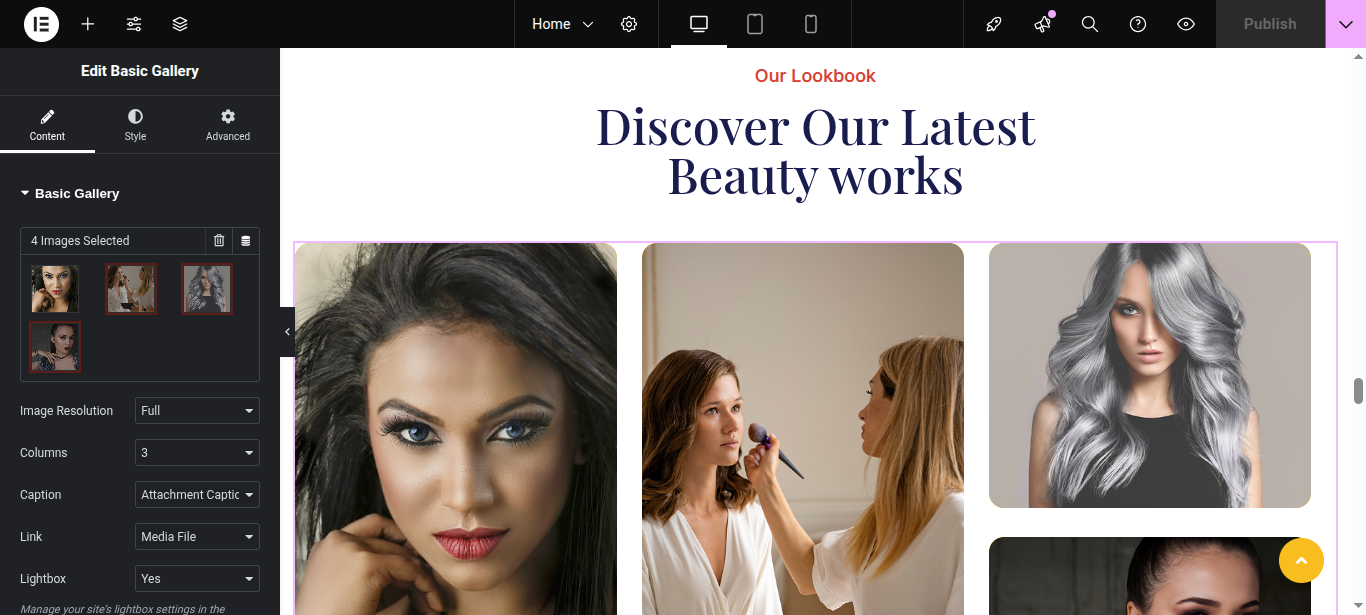Select the fourth gallery thumbnail
The height and width of the screenshot is (615, 1366).
pyautogui.click(x=55, y=347)
